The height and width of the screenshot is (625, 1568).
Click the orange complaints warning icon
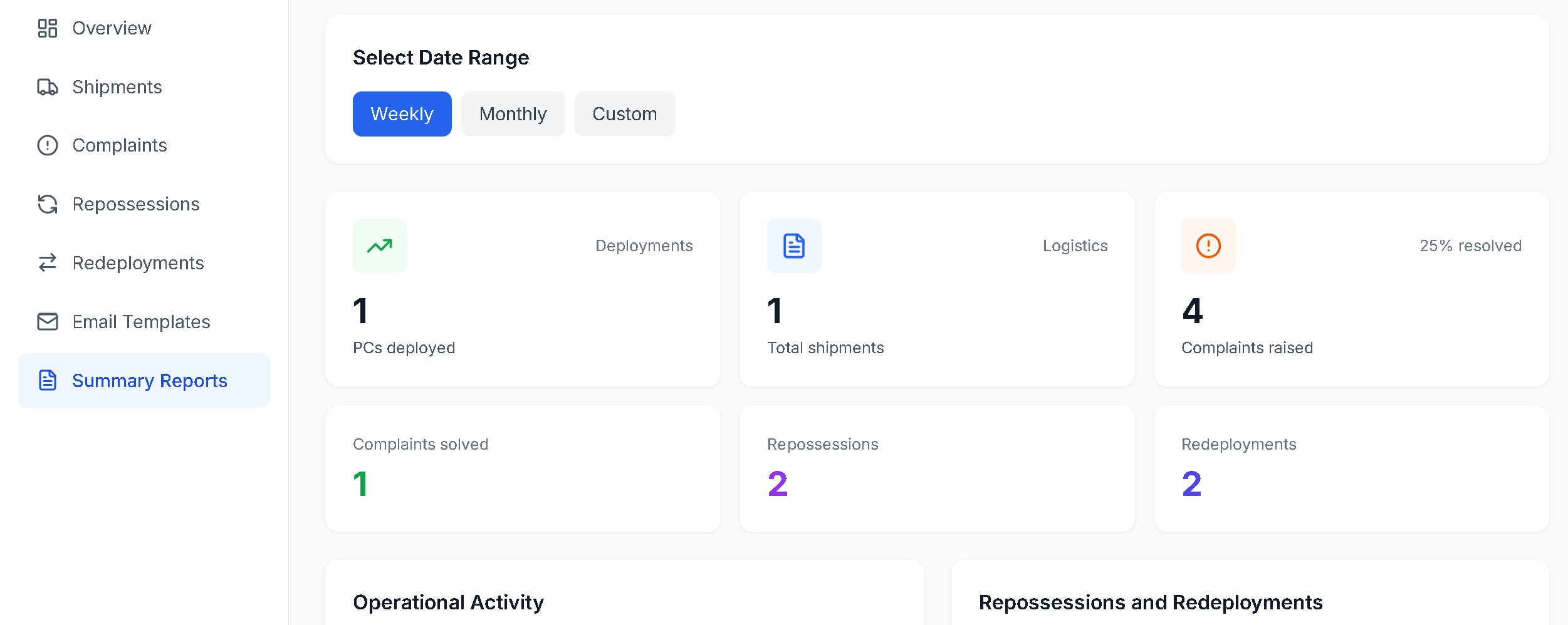point(1208,246)
